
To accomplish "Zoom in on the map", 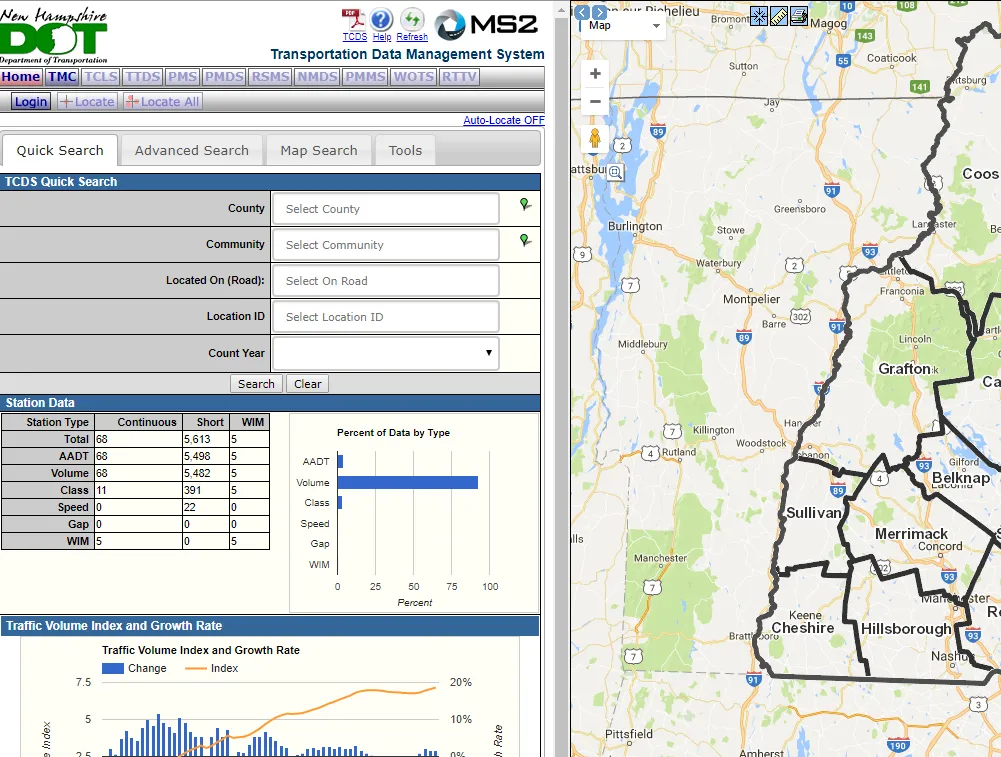I will click(x=595, y=73).
